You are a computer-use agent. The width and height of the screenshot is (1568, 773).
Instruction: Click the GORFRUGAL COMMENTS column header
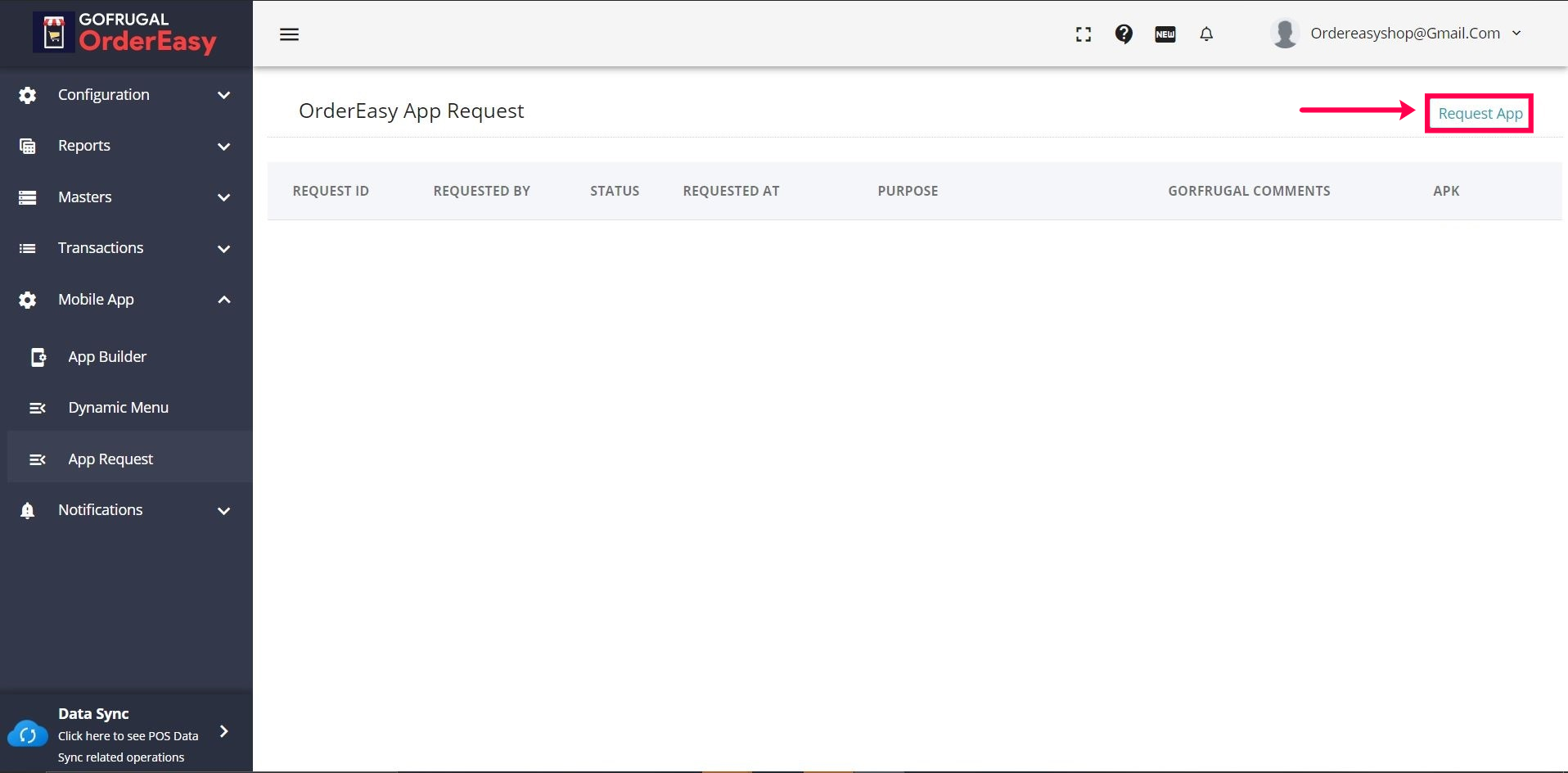coord(1249,191)
